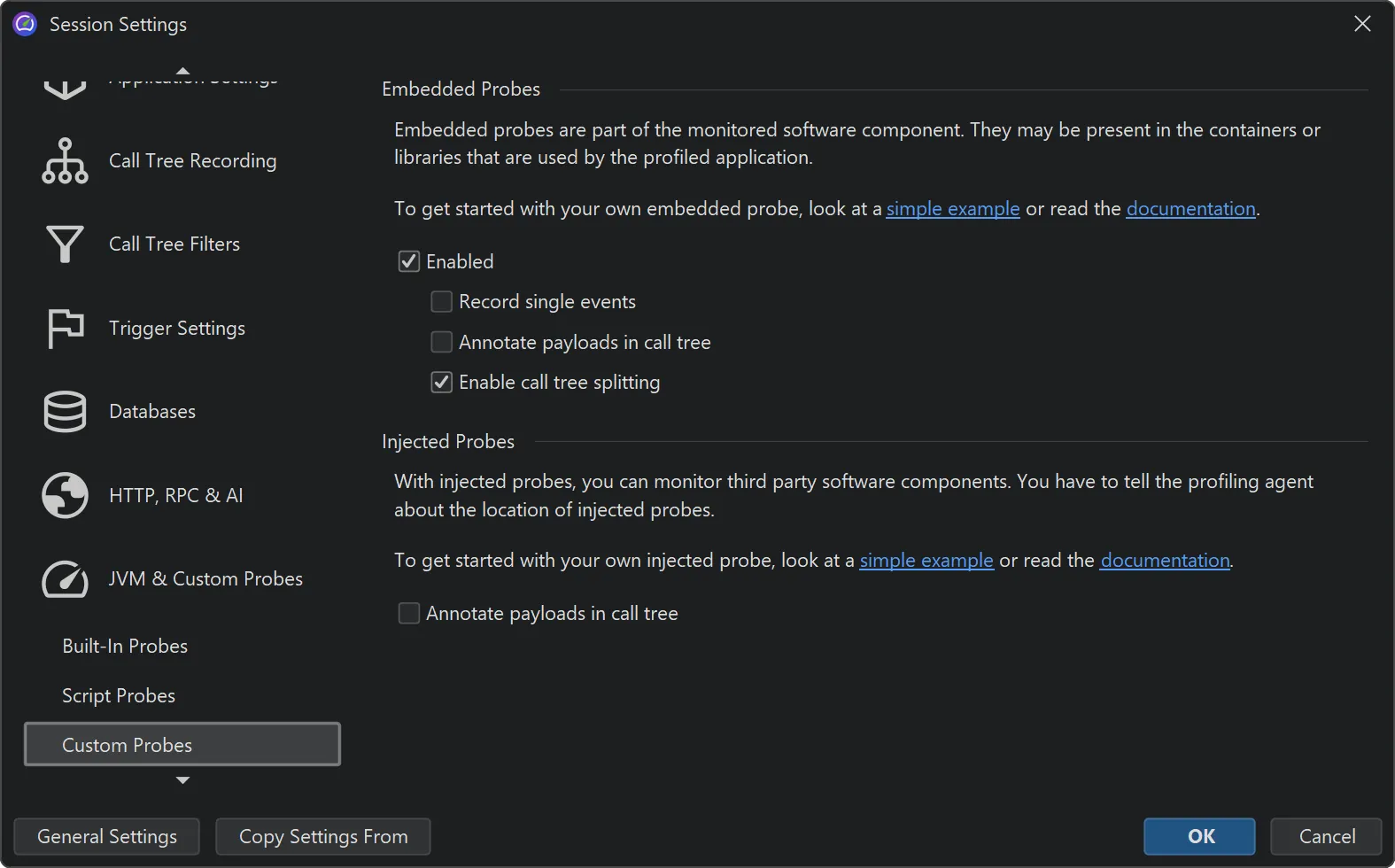Image resolution: width=1395 pixels, height=868 pixels.
Task: Open embedded probe simple example link
Action: pyautogui.click(x=952, y=209)
